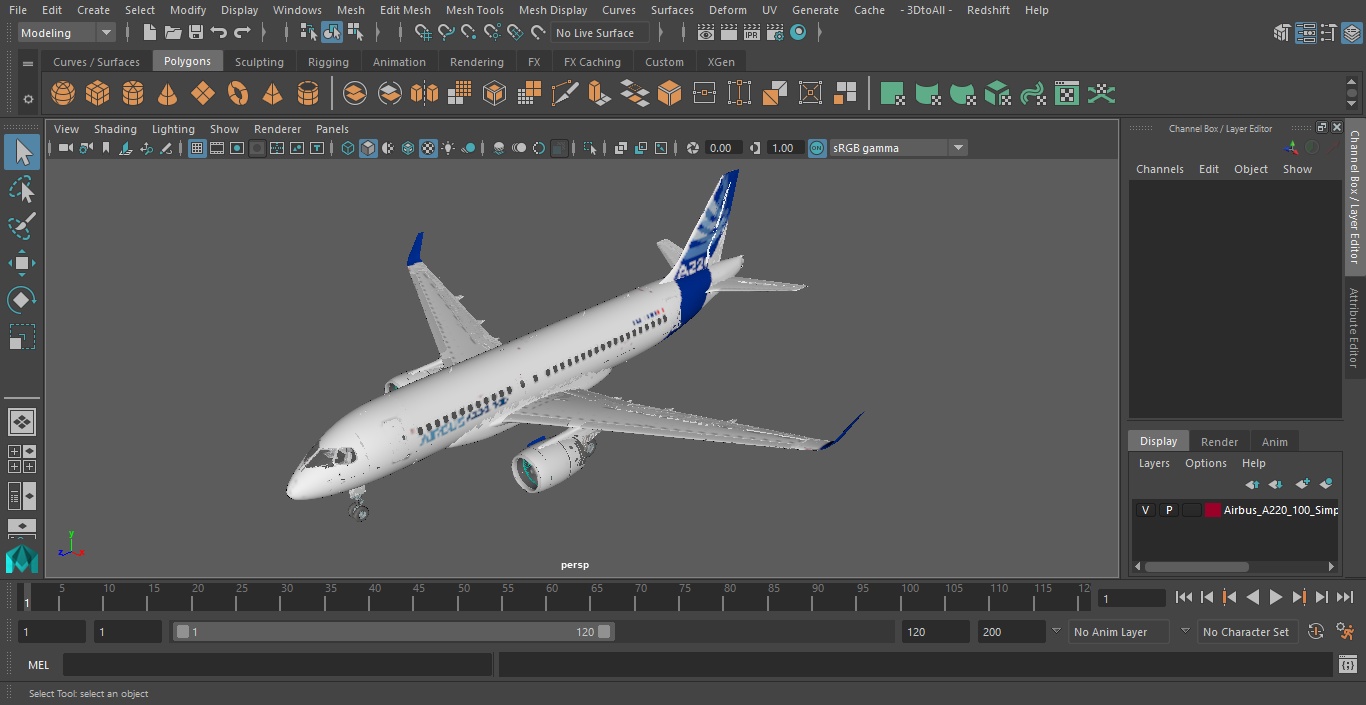Open the Channels menu in Channel Box
Viewport: 1366px width, 705px height.
pyautogui.click(x=1159, y=169)
